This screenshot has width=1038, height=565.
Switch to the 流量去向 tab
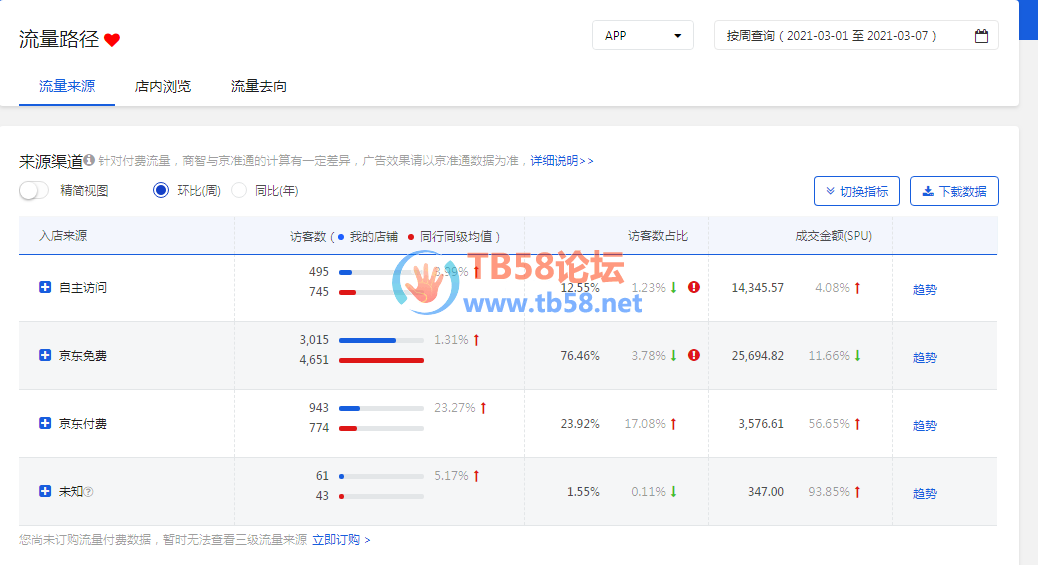(x=258, y=86)
